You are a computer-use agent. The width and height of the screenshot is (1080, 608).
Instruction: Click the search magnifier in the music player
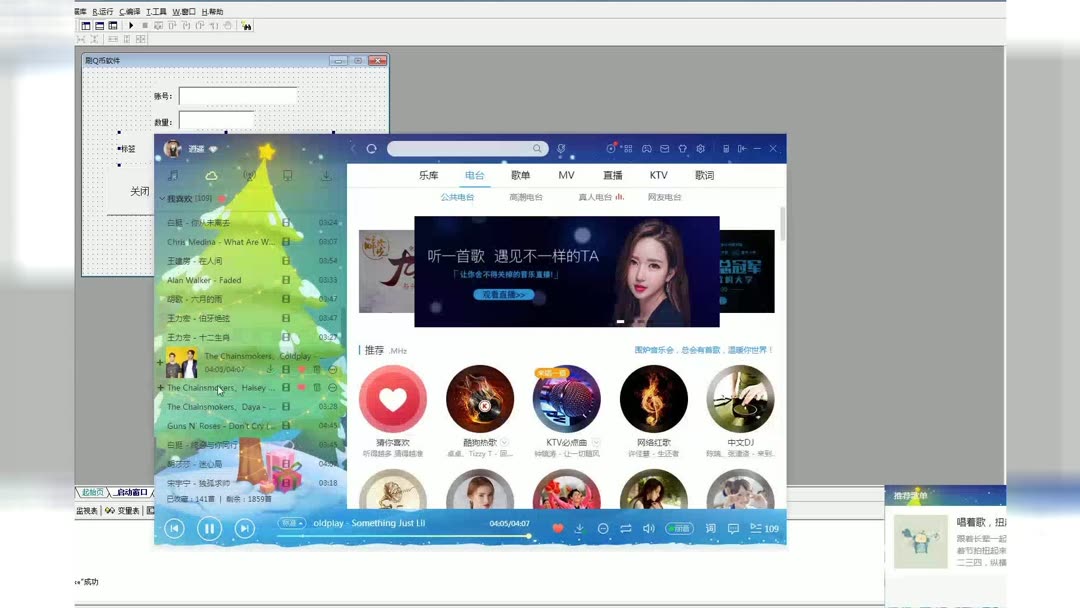coord(537,148)
